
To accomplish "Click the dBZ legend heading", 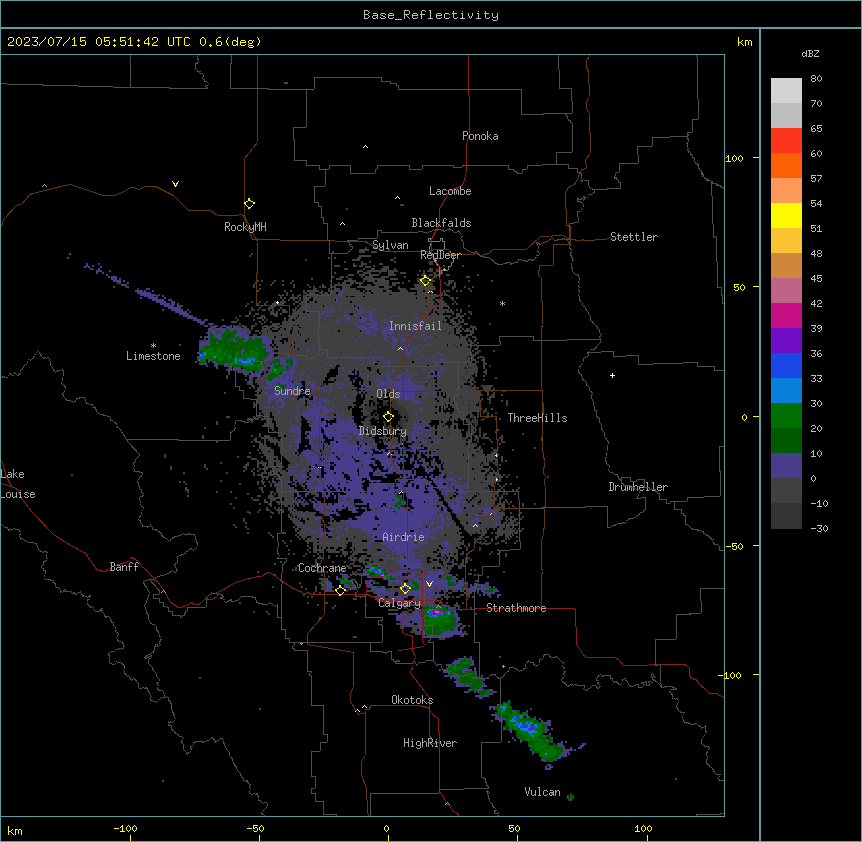I will [810, 54].
